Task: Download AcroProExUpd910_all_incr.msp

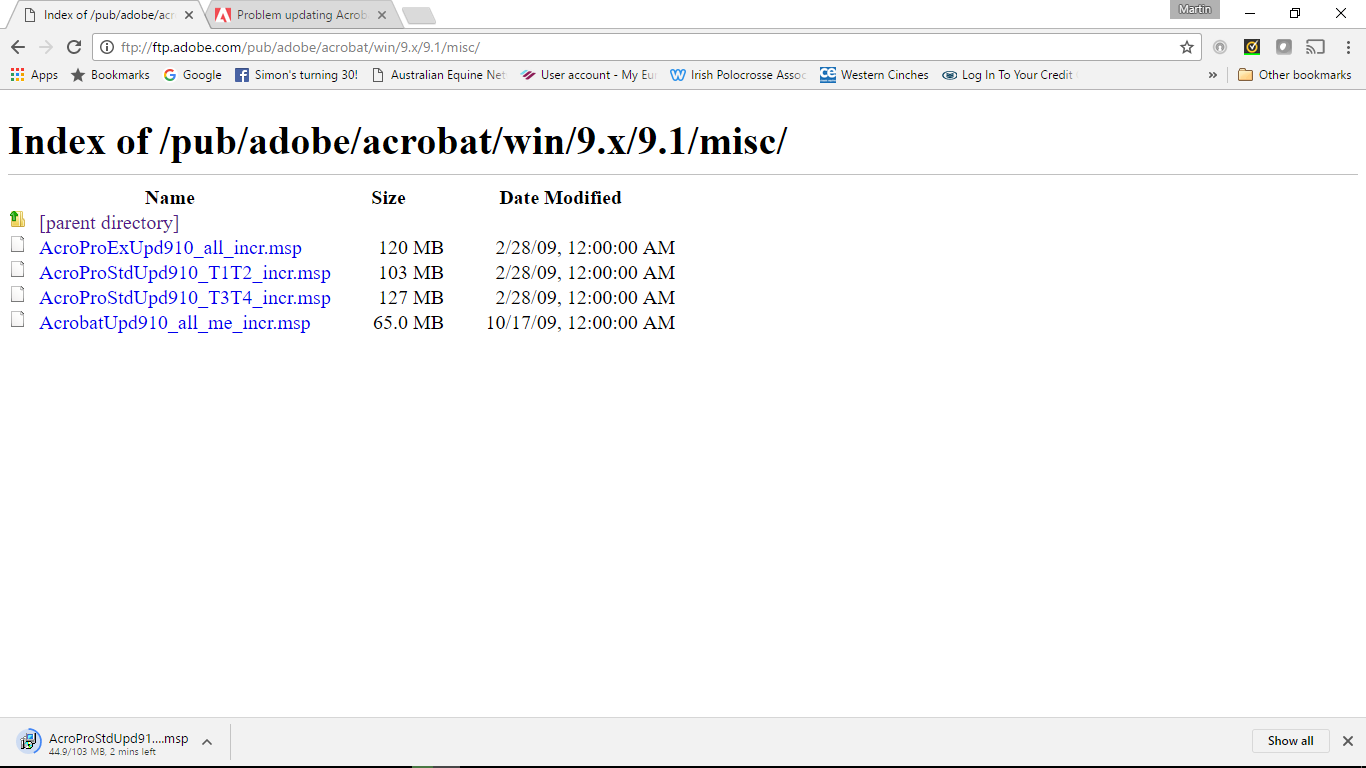Action: coord(170,248)
